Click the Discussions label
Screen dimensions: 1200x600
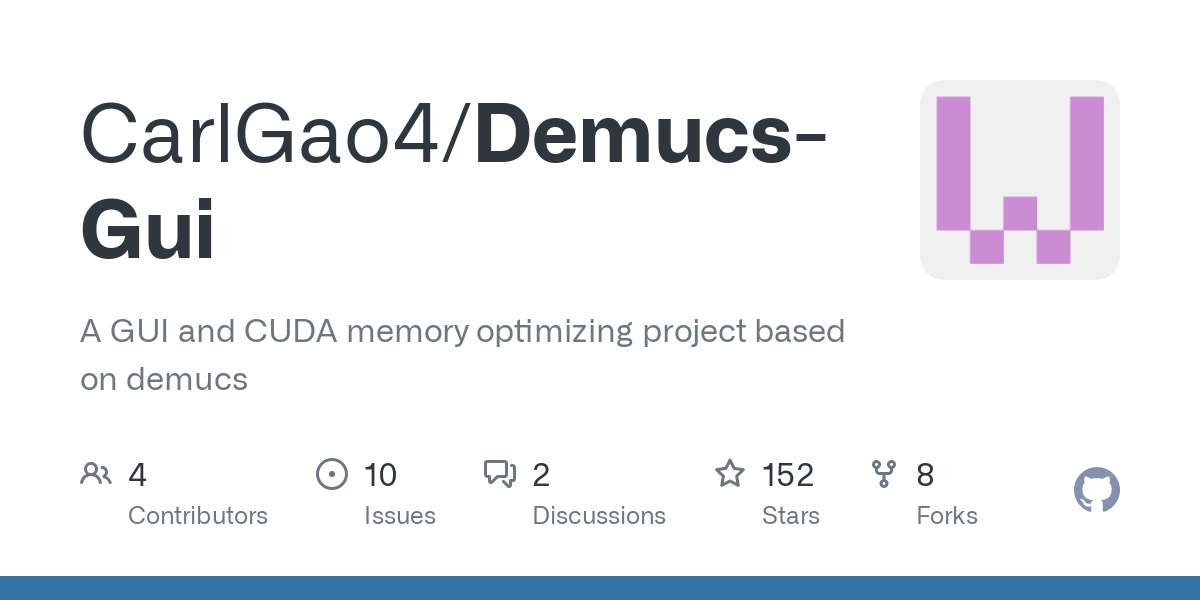[599, 516]
